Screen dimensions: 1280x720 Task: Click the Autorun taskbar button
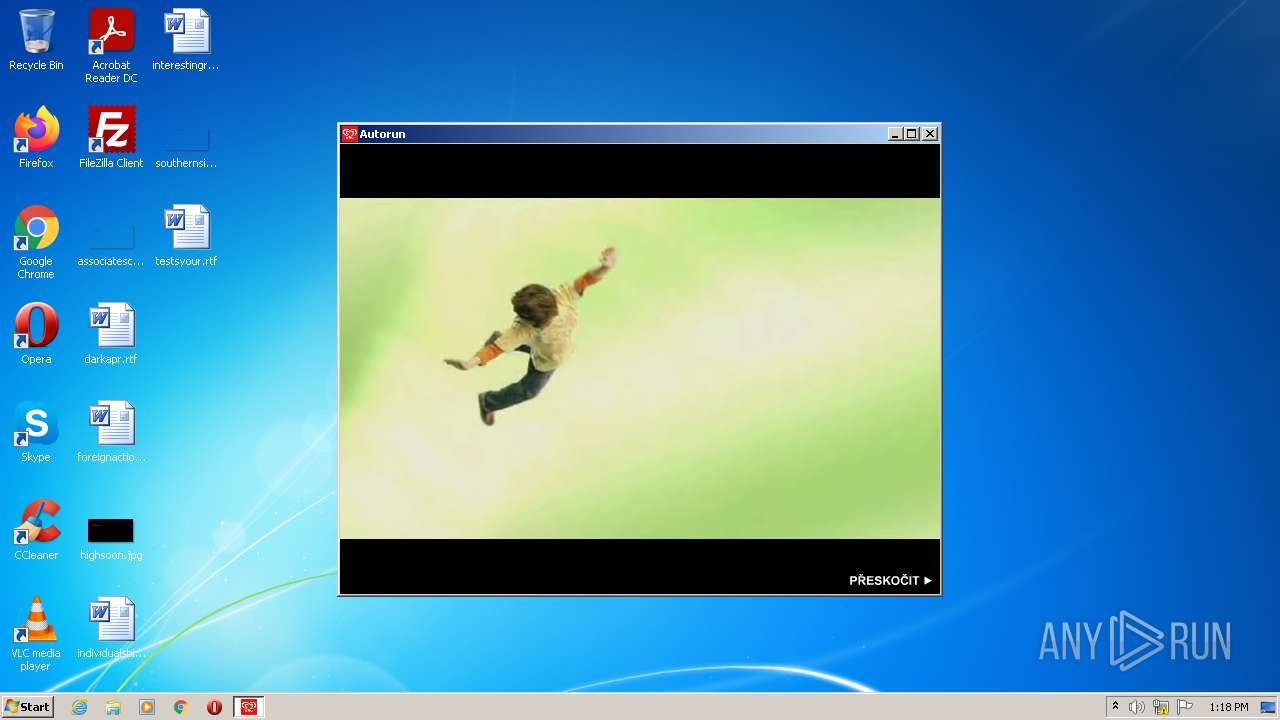249,707
